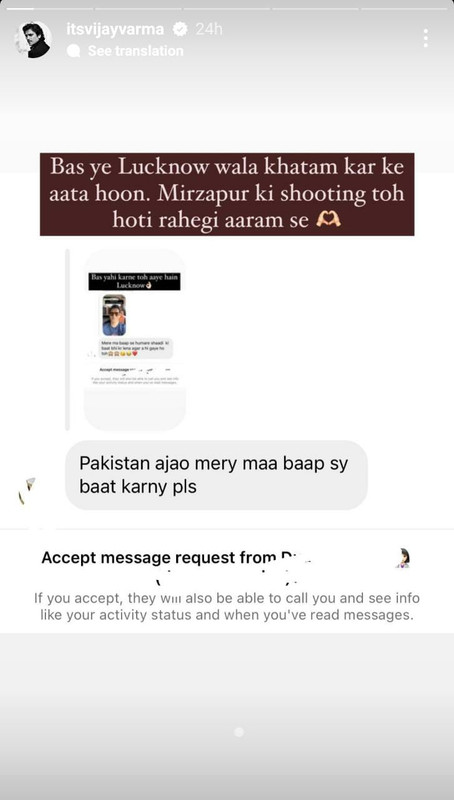Click the 24h timestamp label
Viewport: 454px width, 800px height.
click(x=209, y=30)
